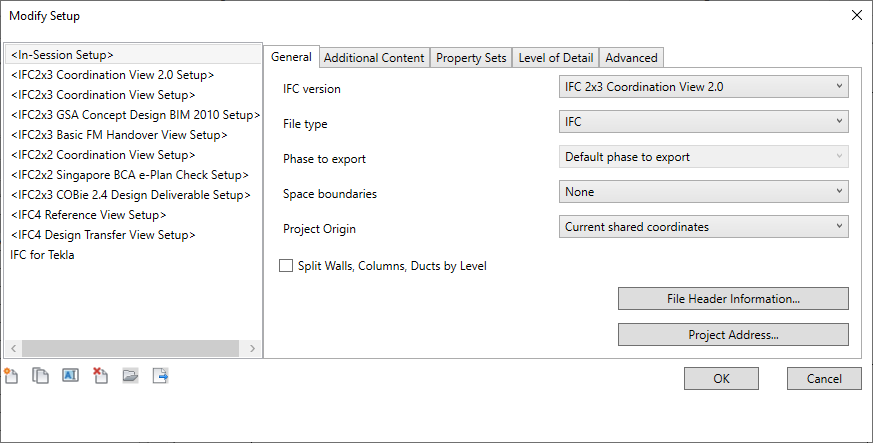The image size is (873, 443).
Task: Select IFC2x3 Coordination View 2.0 Setup
Action: tap(133, 75)
